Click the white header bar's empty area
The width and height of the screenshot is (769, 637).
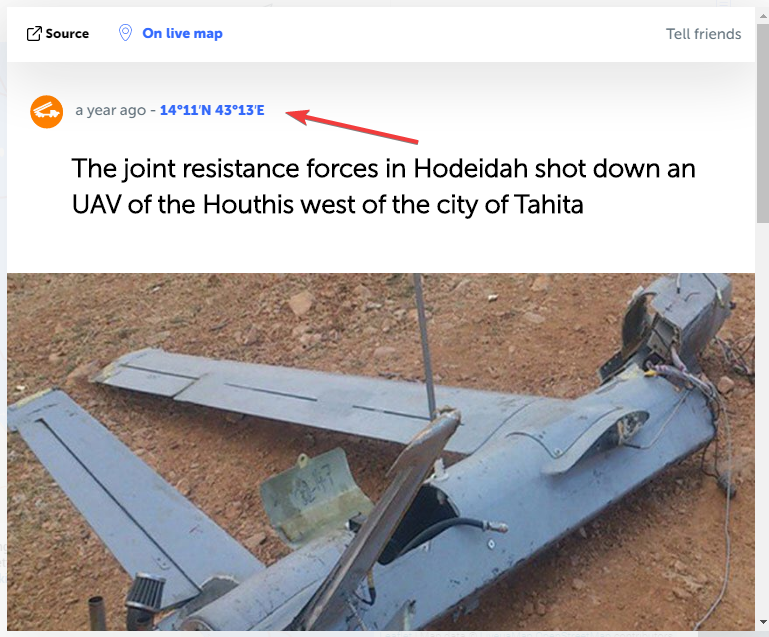click(441, 34)
